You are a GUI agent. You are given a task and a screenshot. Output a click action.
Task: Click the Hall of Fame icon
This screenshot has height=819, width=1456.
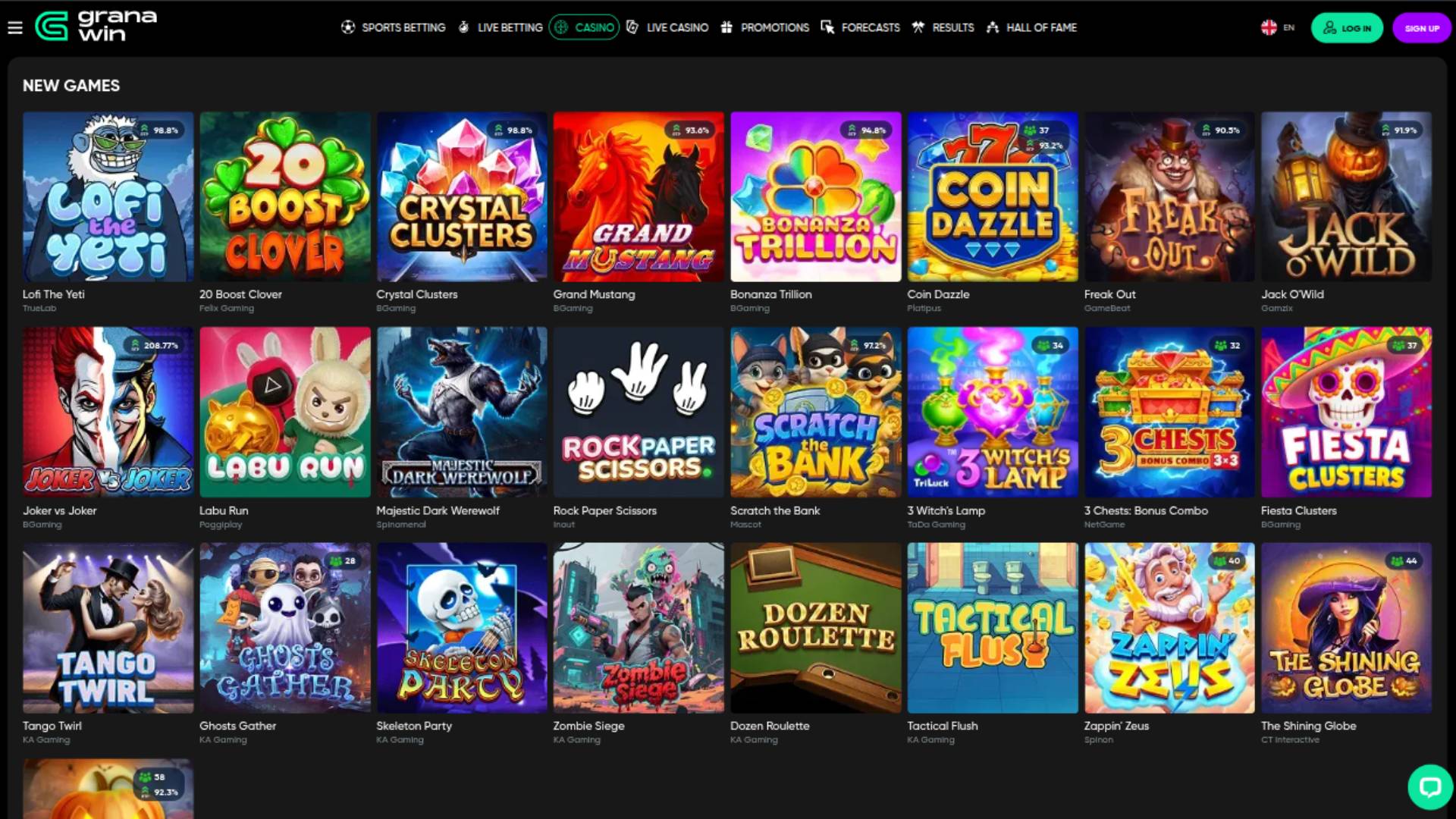click(992, 27)
